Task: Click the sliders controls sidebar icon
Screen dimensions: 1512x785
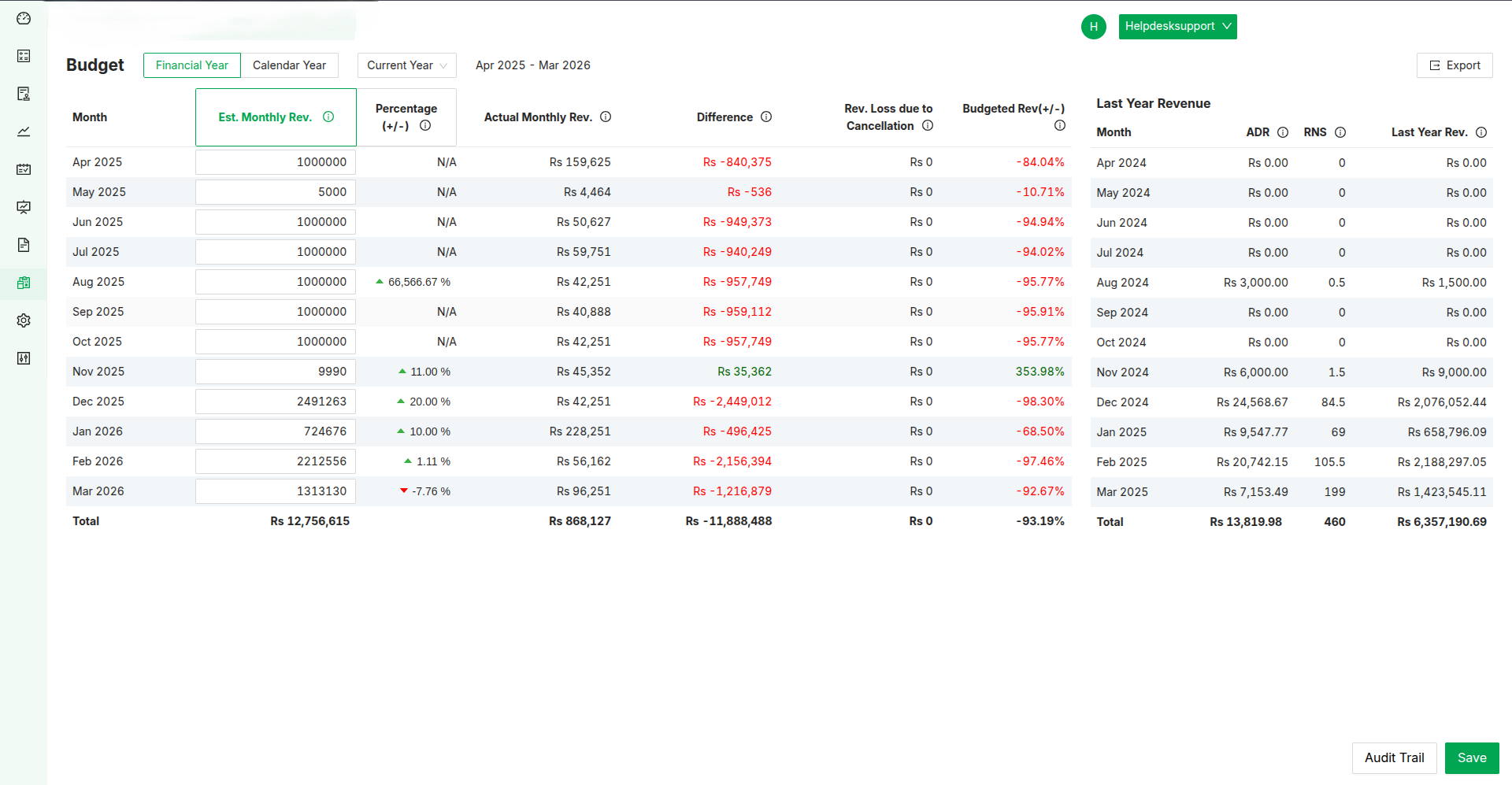Action: pyautogui.click(x=24, y=358)
